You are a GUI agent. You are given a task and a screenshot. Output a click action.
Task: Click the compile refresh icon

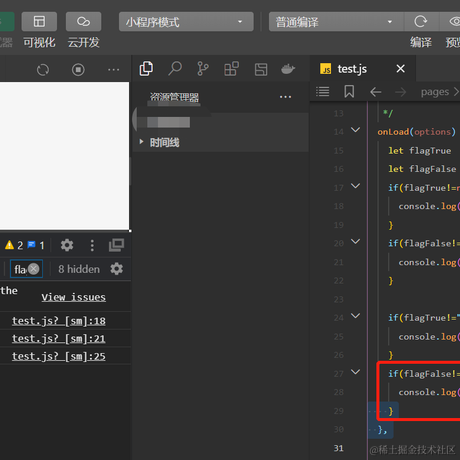click(x=421, y=22)
